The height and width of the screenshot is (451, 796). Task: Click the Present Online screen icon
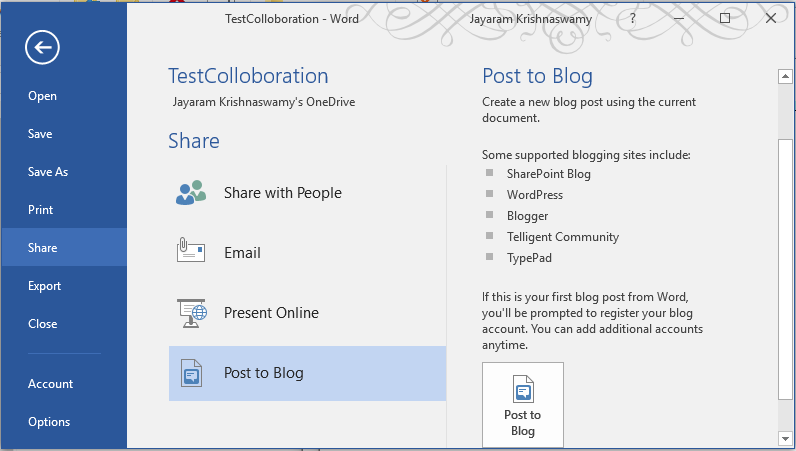pyautogui.click(x=192, y=313)
